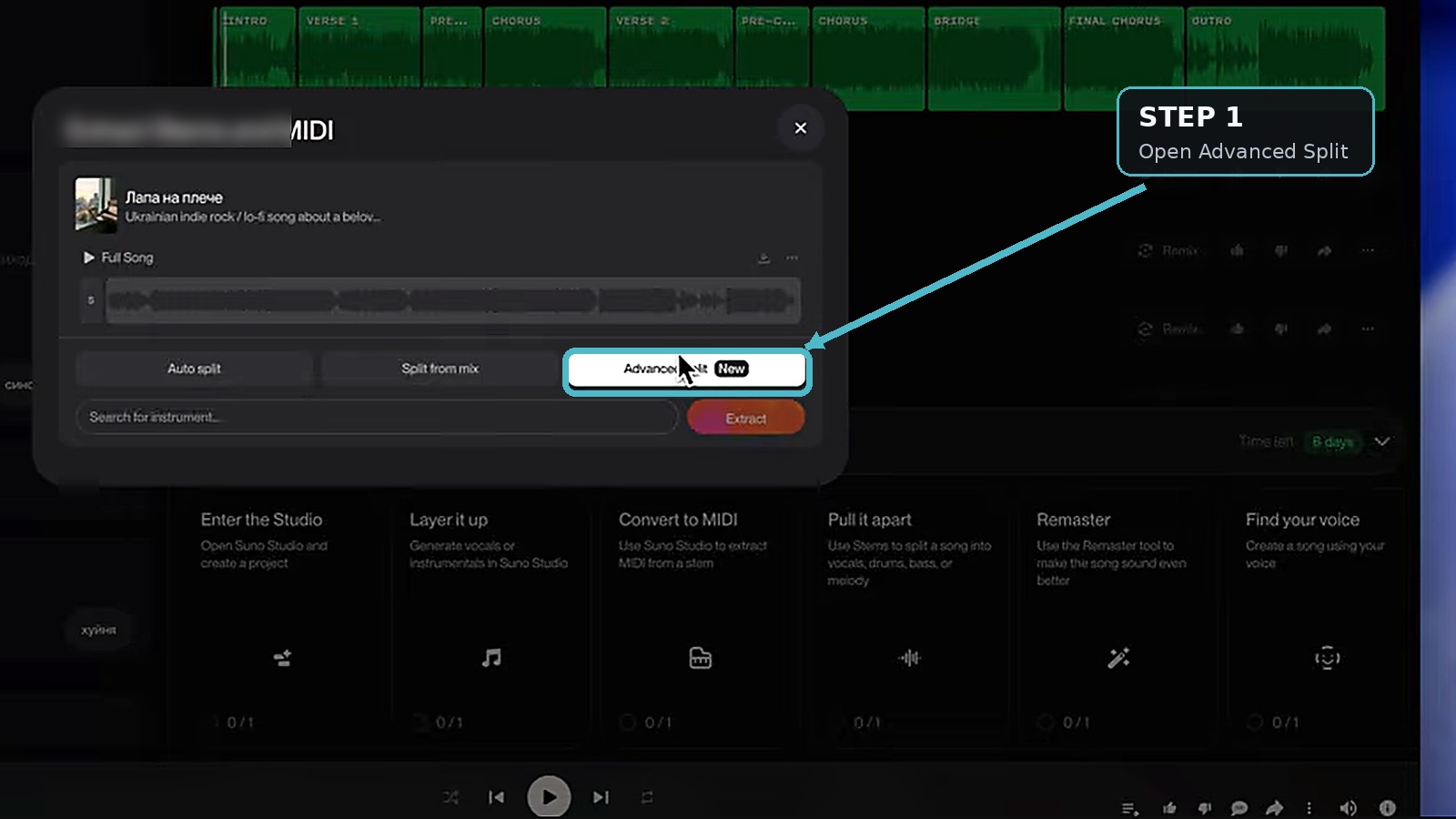Dislike the first song row
The width and height of the screenshot is (1456, 819).
point(1280,250)
